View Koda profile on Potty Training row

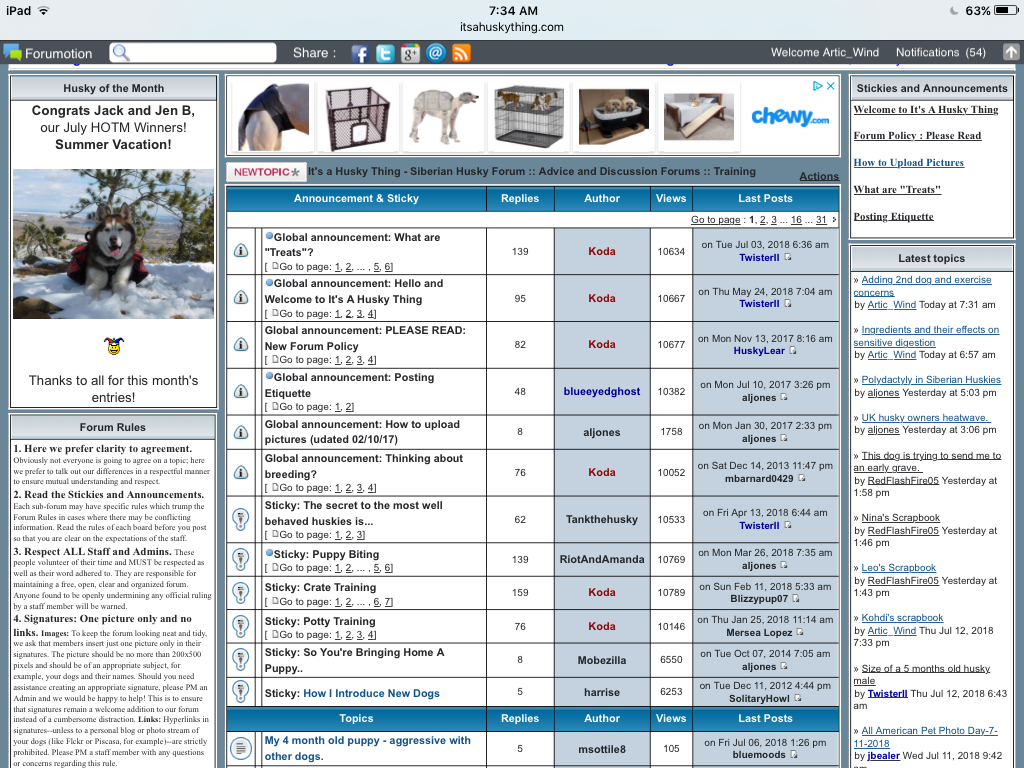tap(602, 626)
